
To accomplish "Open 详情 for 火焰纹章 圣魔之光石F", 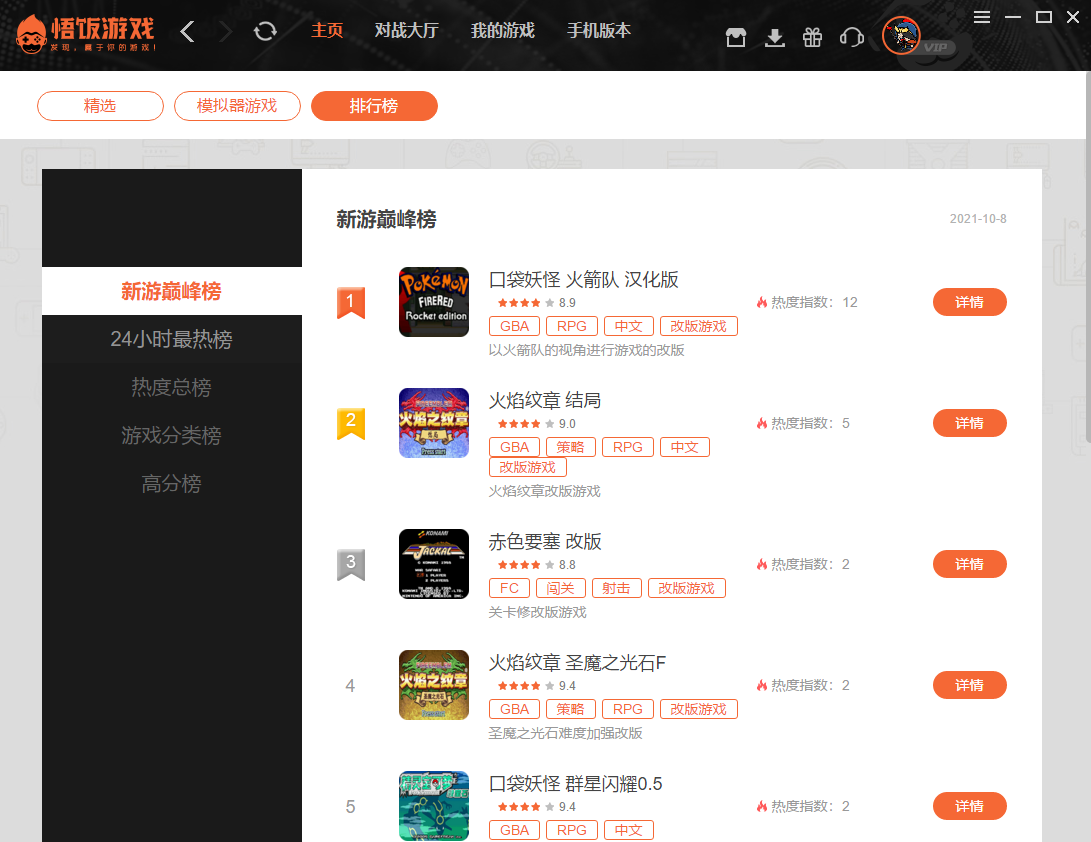I will click(x=969, y=685).
